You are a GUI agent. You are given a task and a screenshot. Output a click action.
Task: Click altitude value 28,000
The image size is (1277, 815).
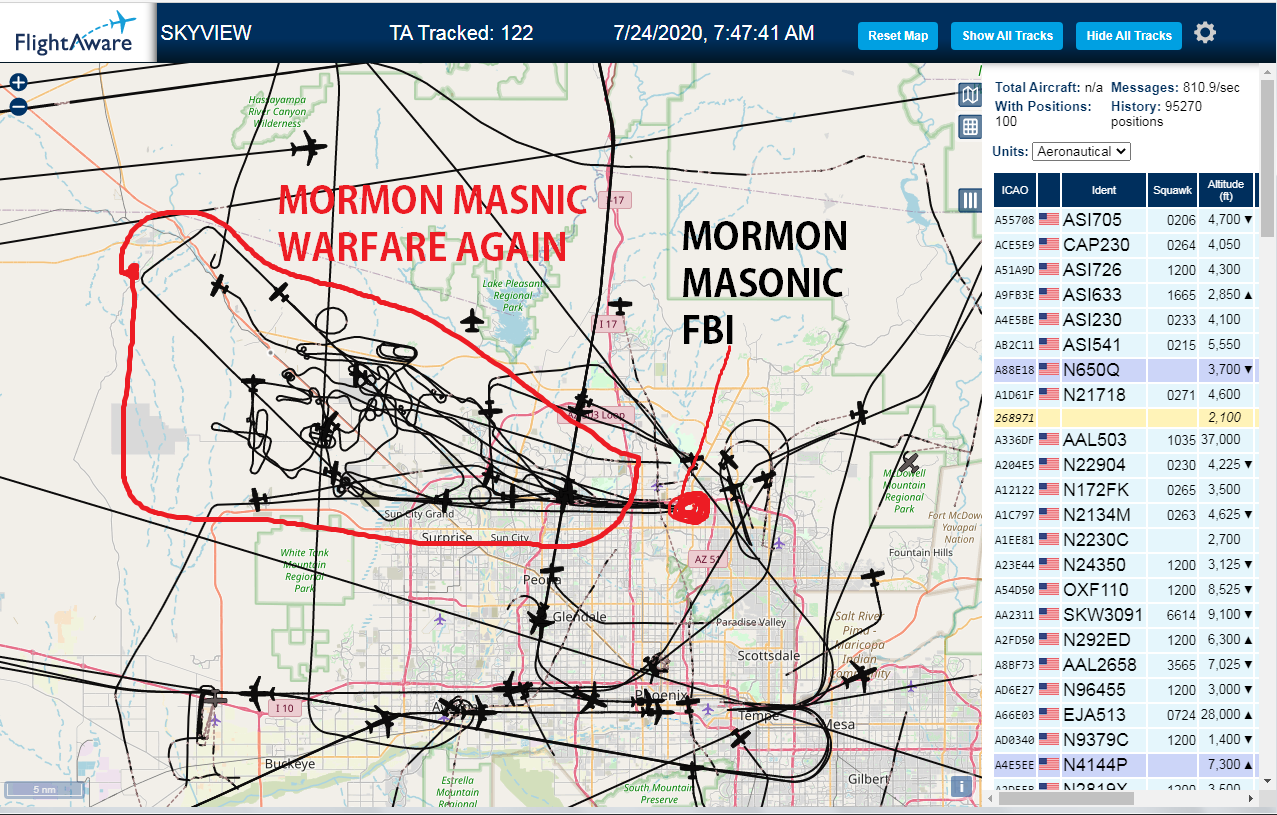tap(1220, 715)
